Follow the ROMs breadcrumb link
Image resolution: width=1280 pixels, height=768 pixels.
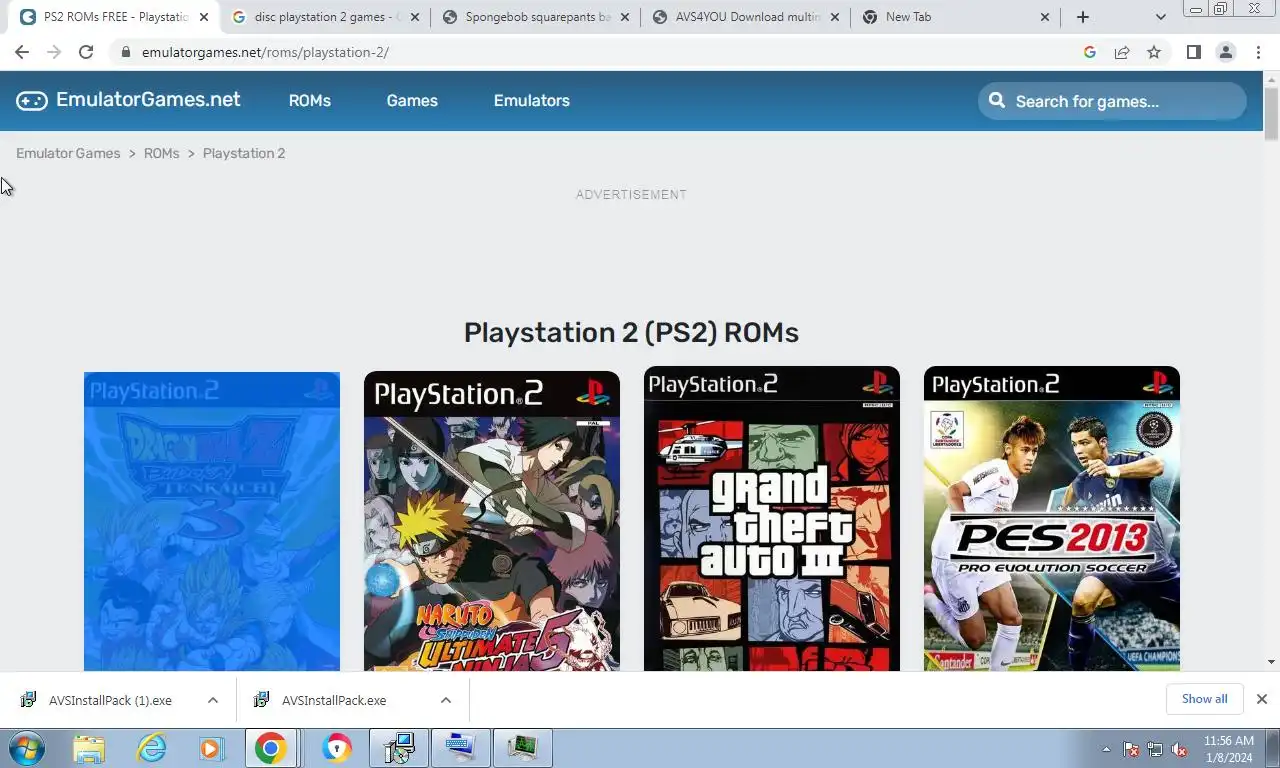click(161, 153)
